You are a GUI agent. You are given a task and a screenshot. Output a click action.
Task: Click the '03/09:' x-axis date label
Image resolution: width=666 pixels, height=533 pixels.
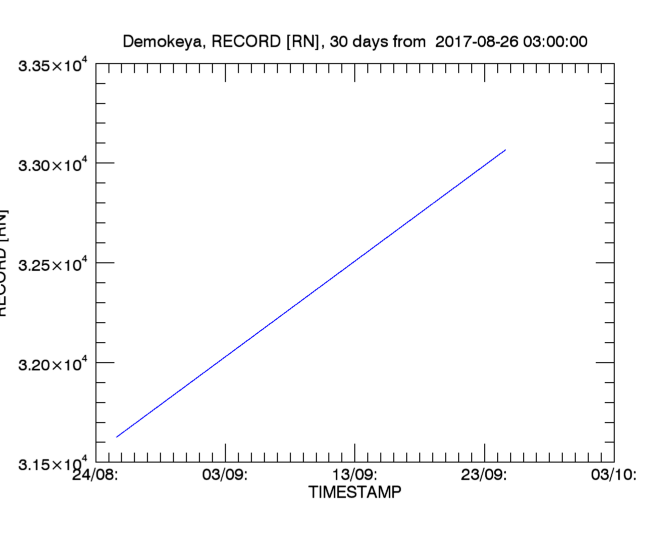click(x=226, y=476)
